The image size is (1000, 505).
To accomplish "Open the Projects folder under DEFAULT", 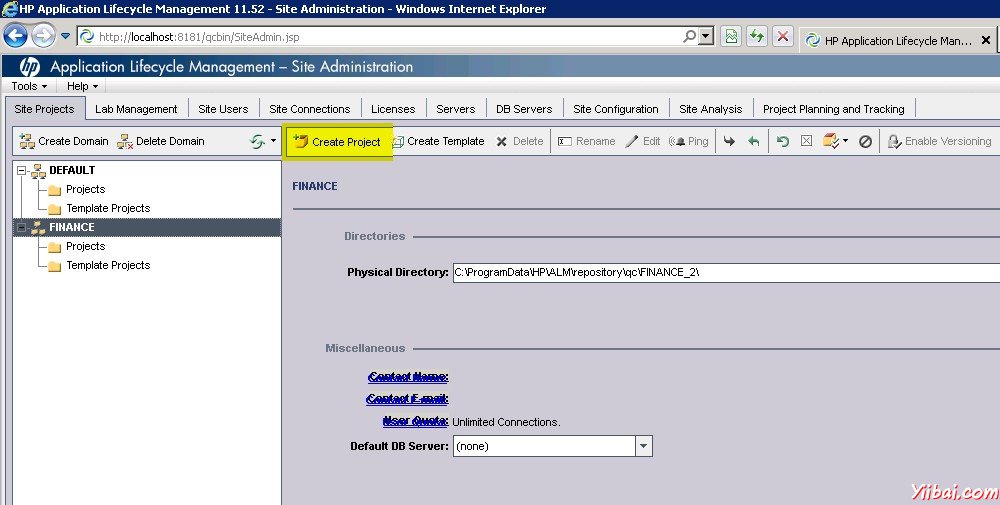I will [x=85, y=189].
